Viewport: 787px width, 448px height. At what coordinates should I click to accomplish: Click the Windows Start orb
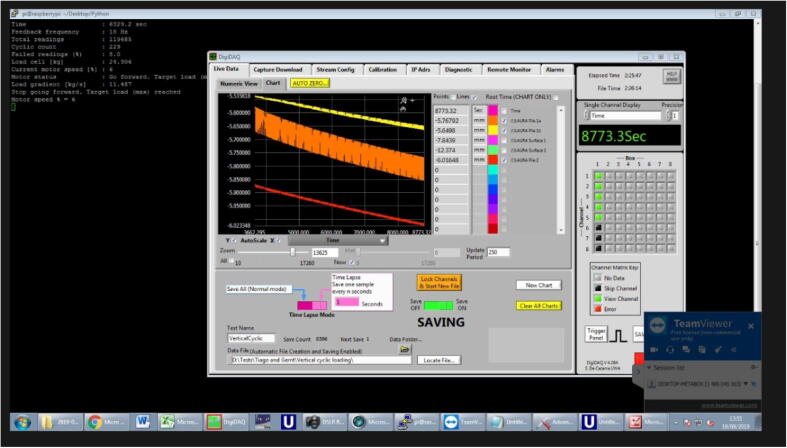[22, 422]
